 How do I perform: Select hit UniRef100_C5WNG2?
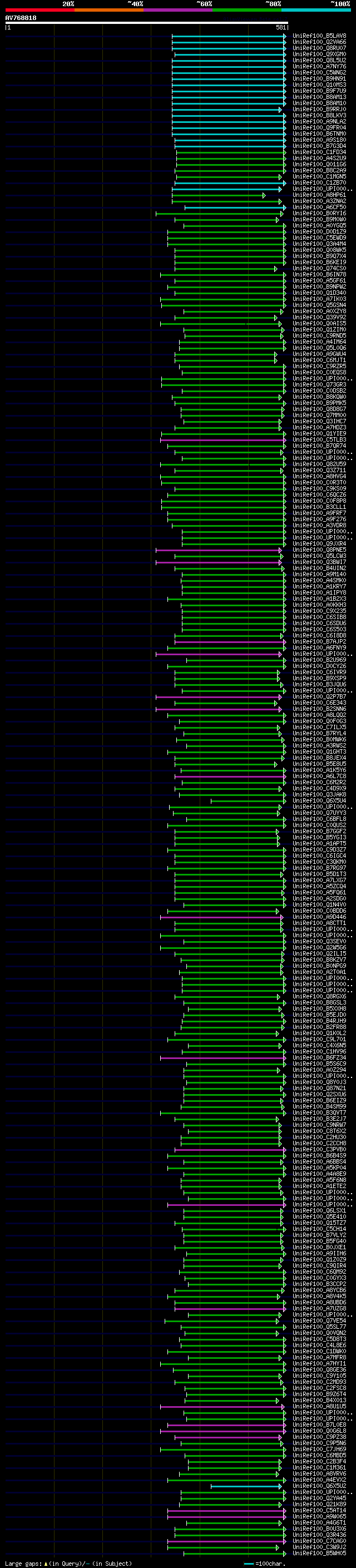click(x=319, y=72)
